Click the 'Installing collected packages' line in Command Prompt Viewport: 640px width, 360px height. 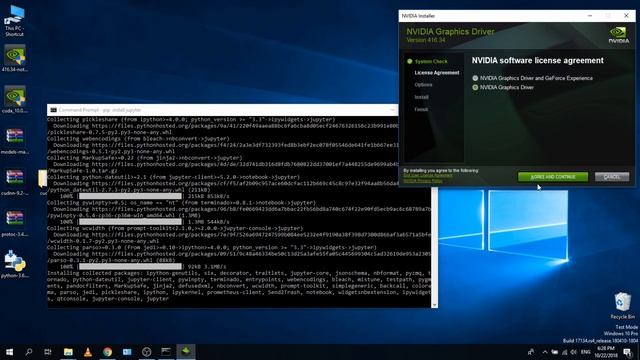tap(239, 273)
